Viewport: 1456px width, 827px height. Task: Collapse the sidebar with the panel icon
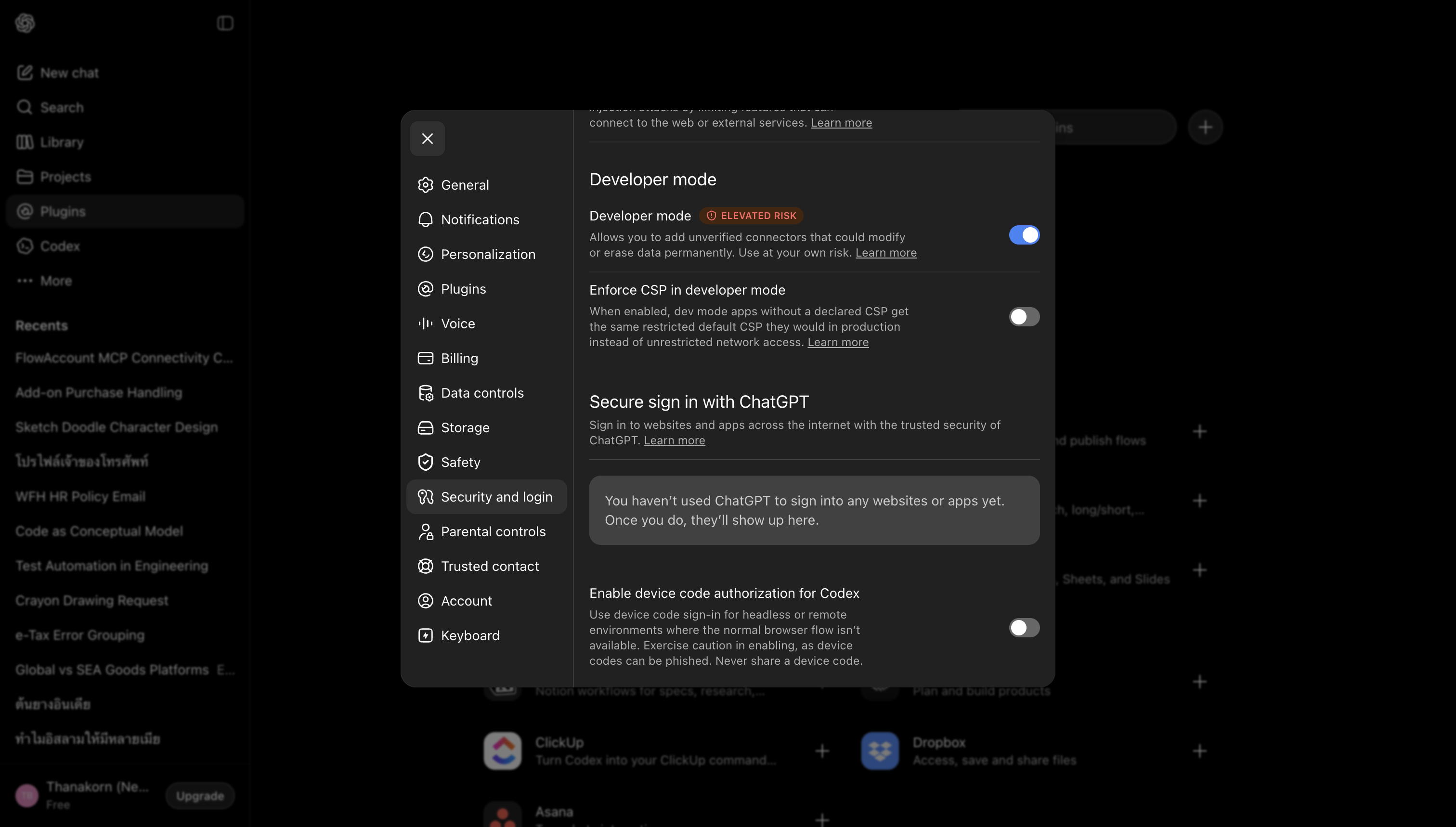[x=225, y=23]
